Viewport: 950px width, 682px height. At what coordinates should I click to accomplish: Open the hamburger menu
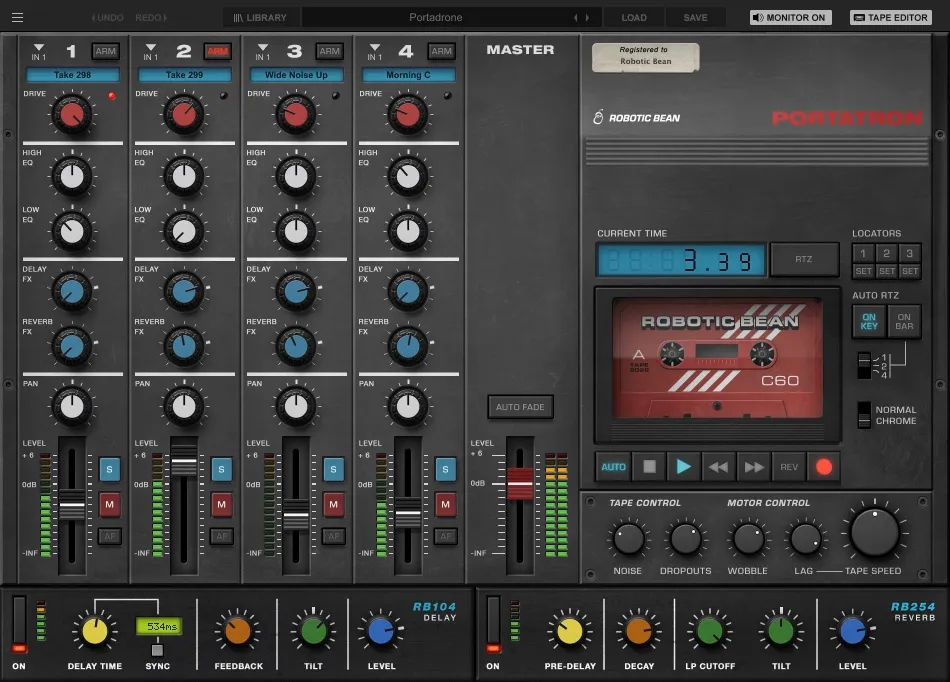point(18,18)
